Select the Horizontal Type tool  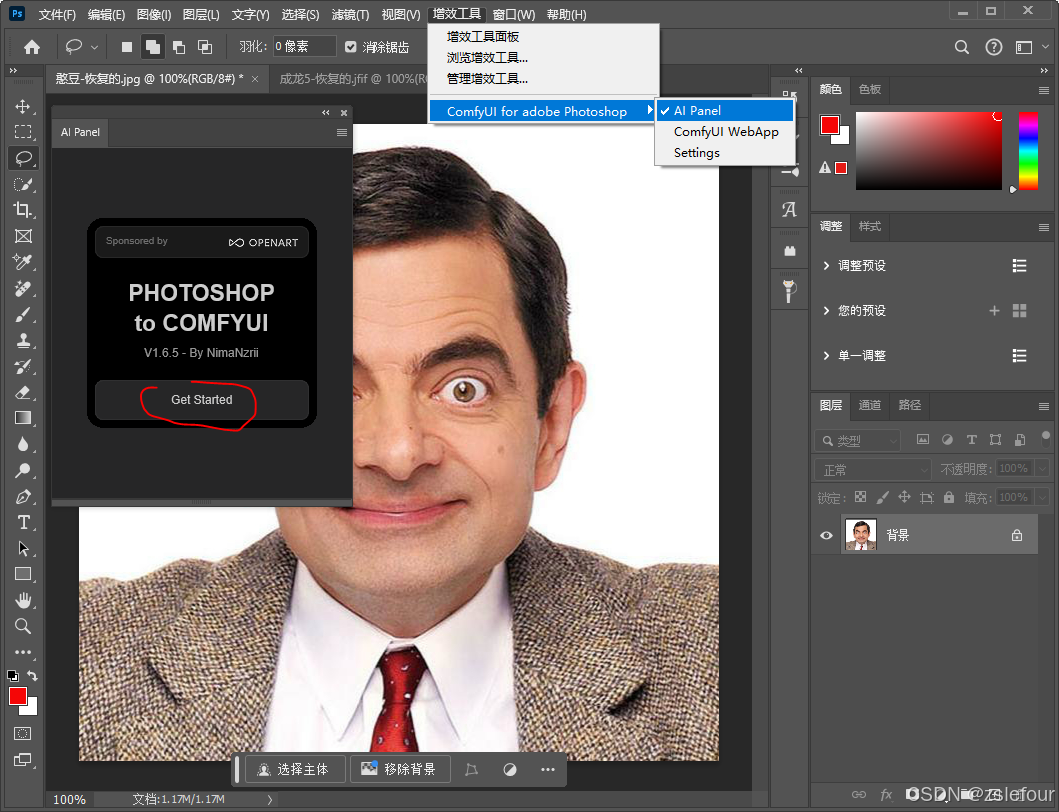[x=23, y=522]
